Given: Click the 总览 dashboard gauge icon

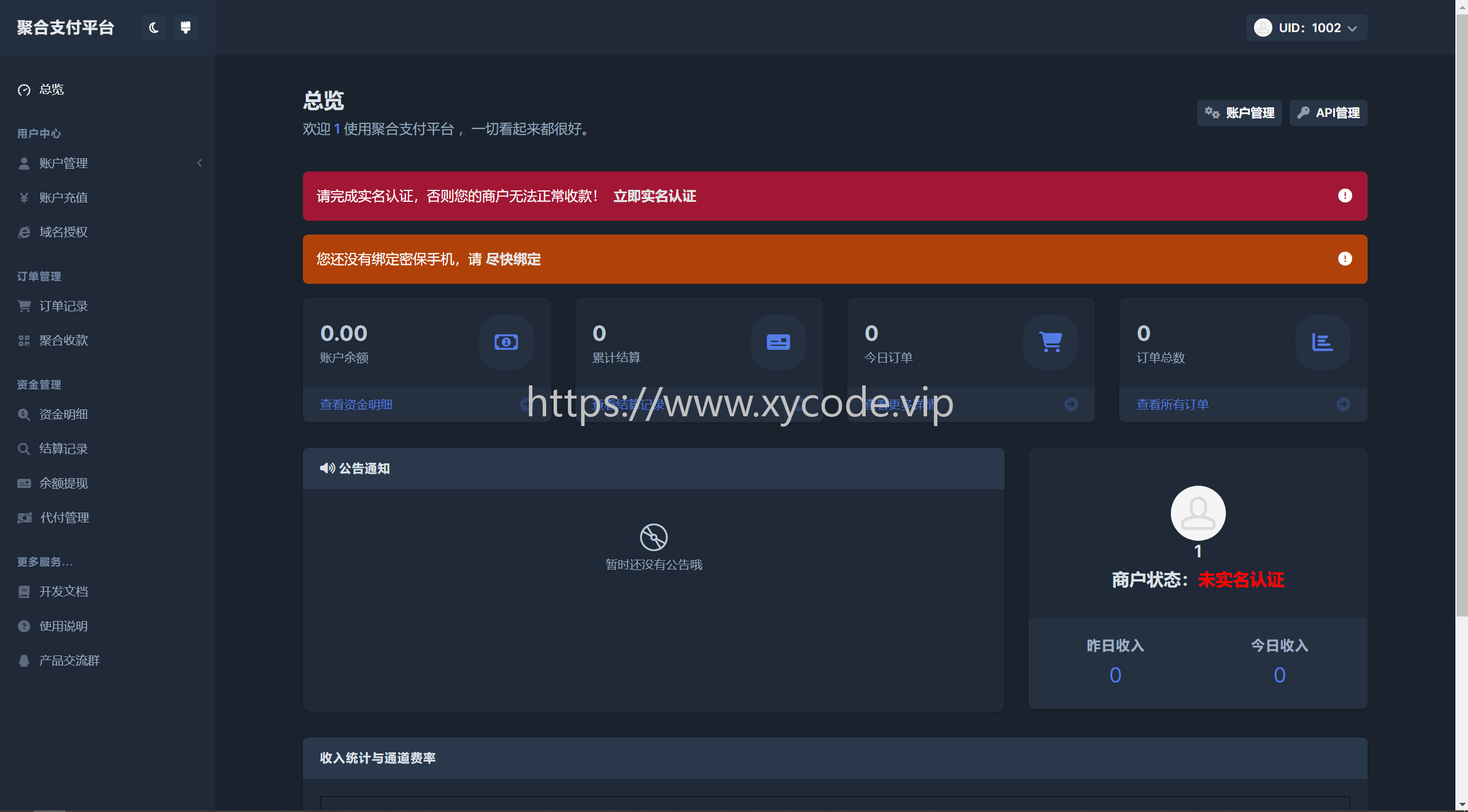Looking at the screenshot, I should [x=24, y=90].
